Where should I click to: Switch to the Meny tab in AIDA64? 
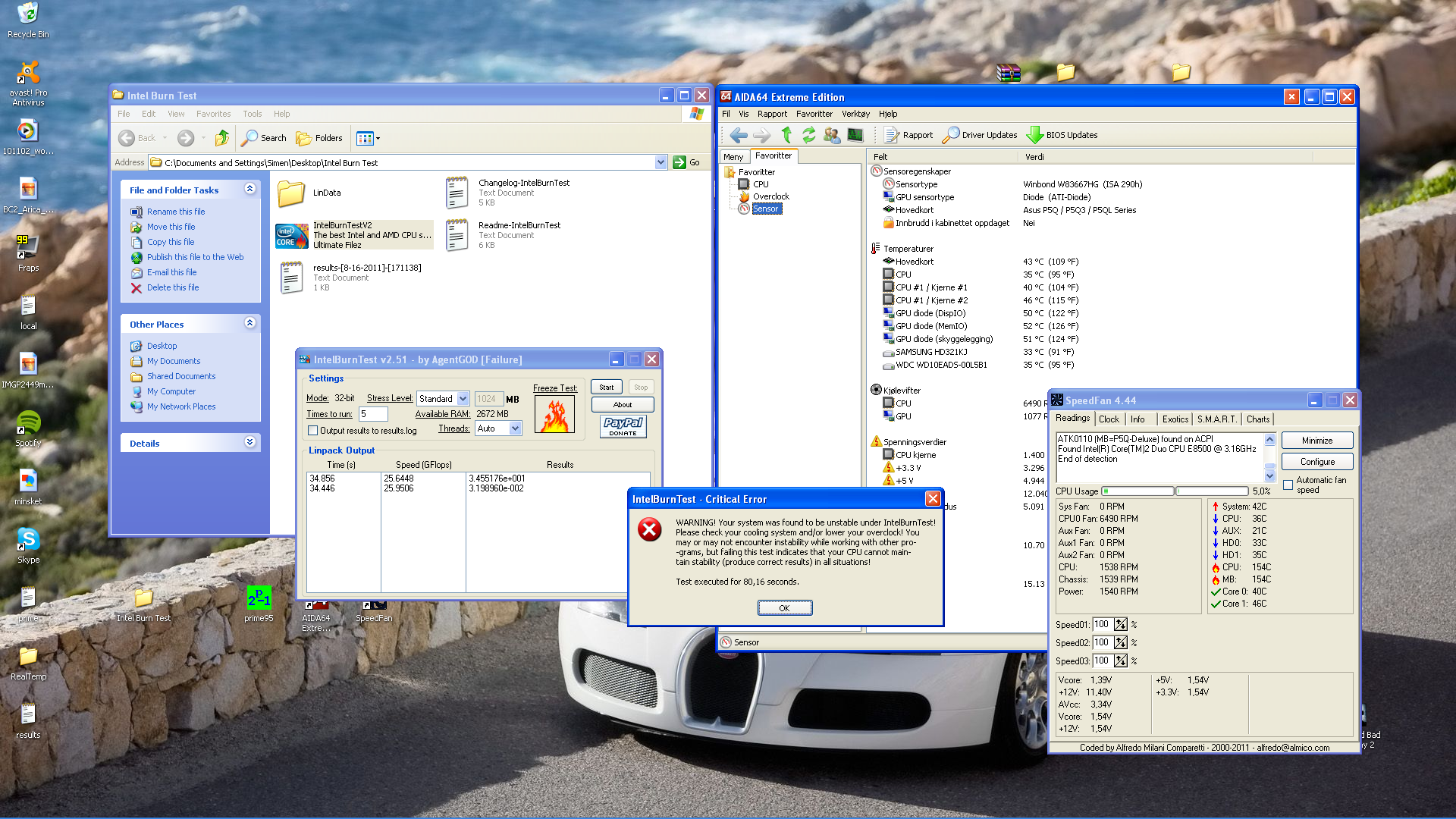pos(733,157)
